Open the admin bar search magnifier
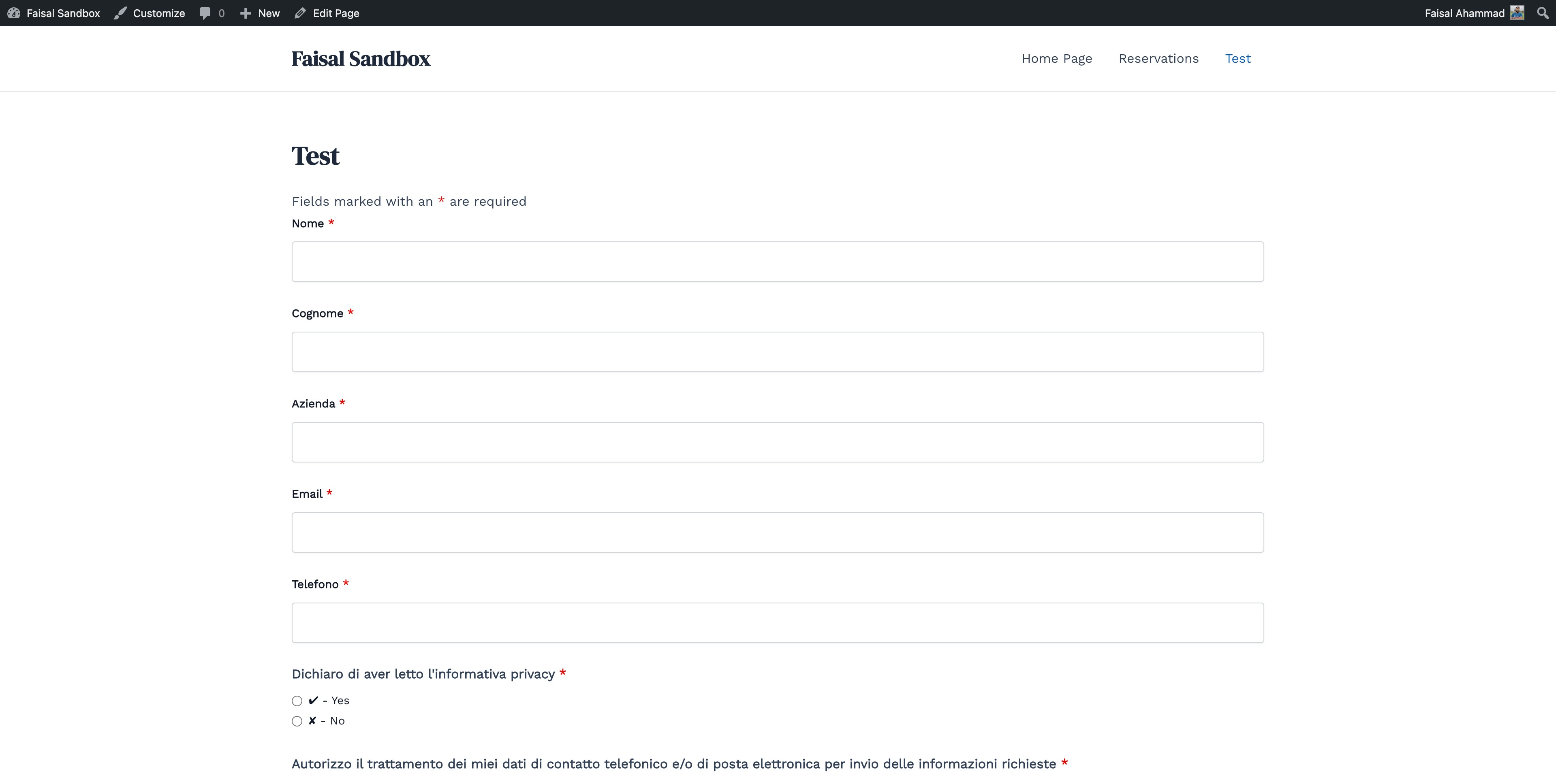Image resolution: width=1556 pixels, height=784 pixels. (x=1542, y=13)
